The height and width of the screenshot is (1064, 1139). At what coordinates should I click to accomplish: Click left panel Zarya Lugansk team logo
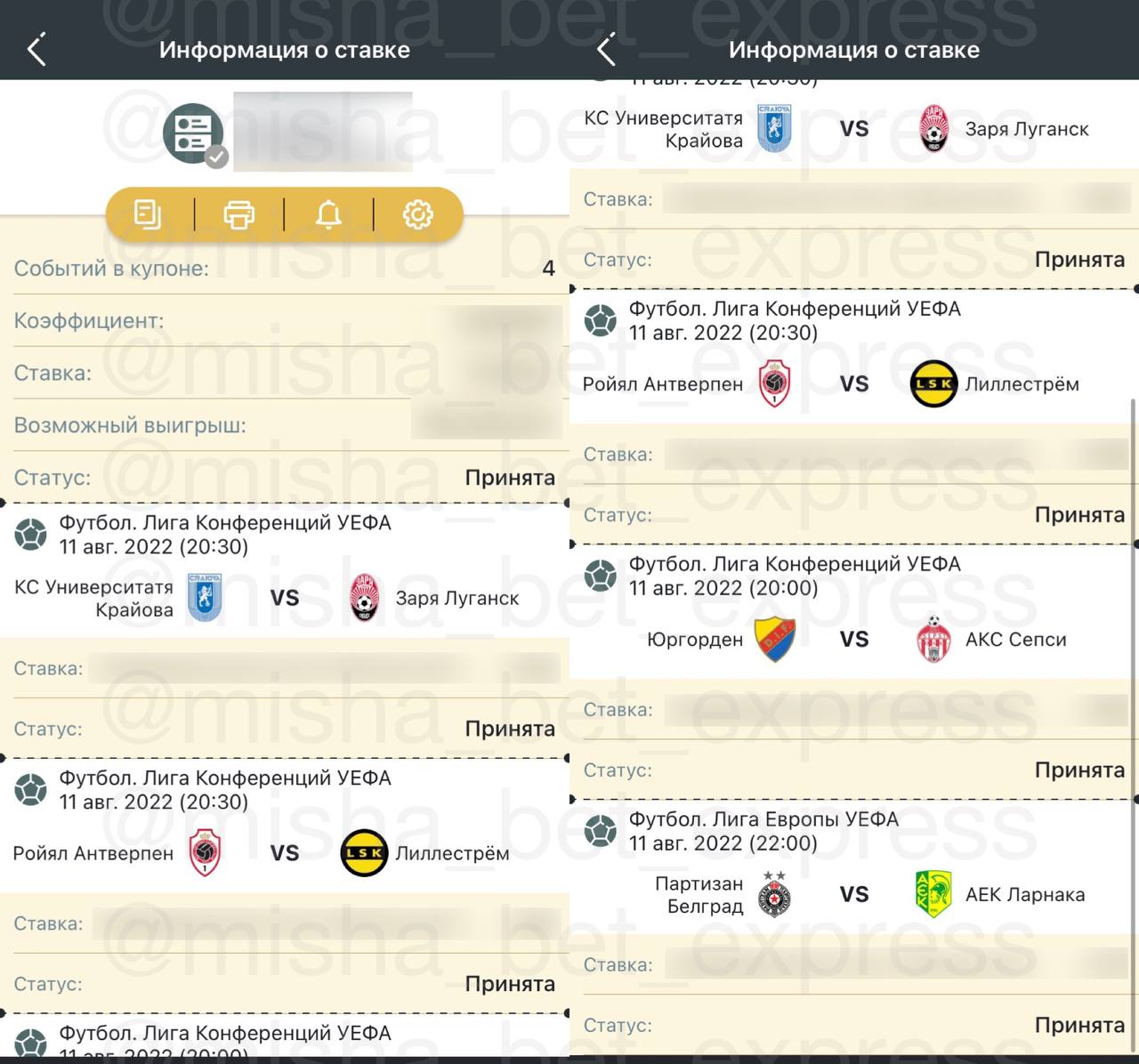[x=364, y=598]
